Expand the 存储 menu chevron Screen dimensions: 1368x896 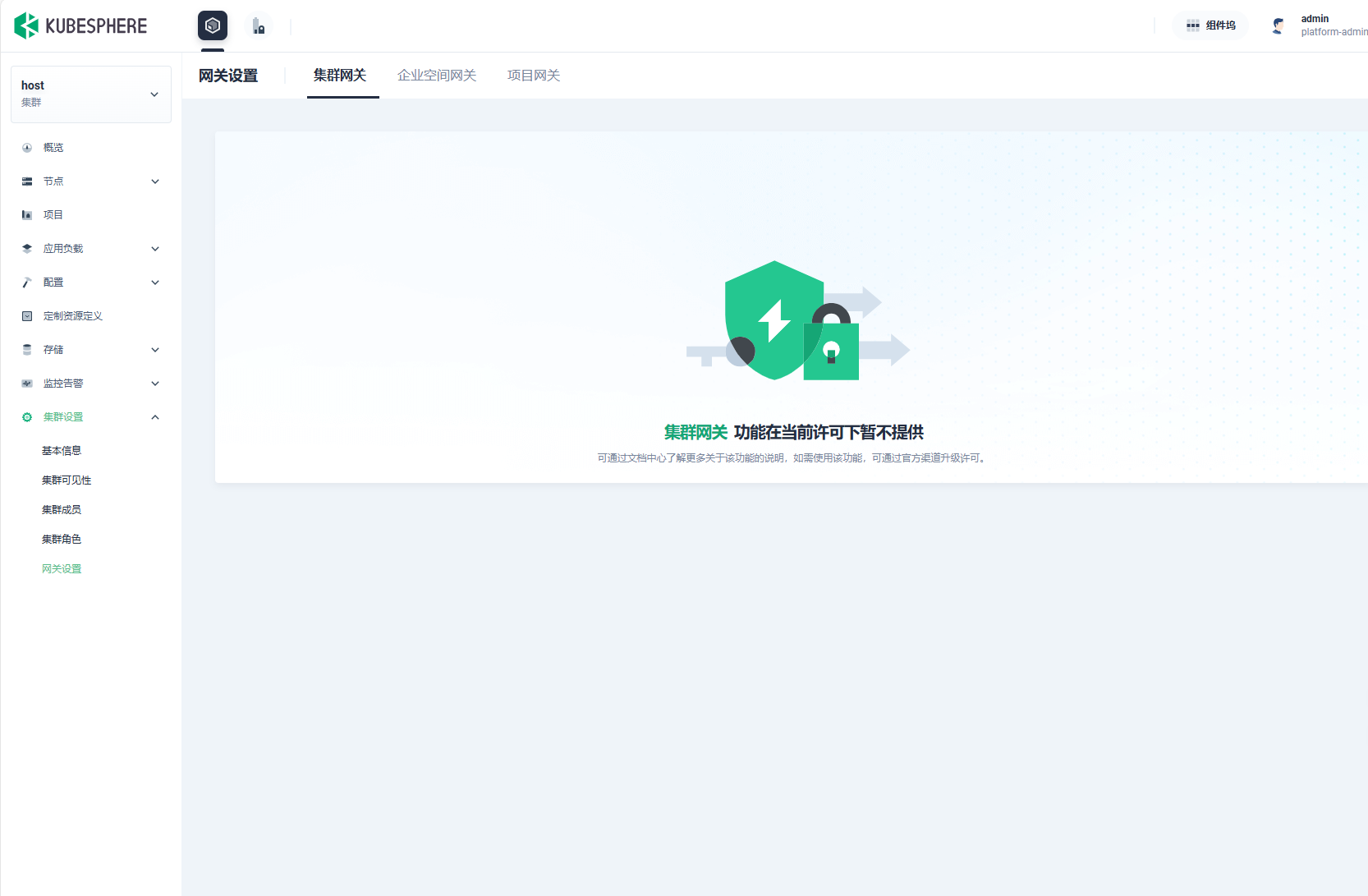[155, 350]
